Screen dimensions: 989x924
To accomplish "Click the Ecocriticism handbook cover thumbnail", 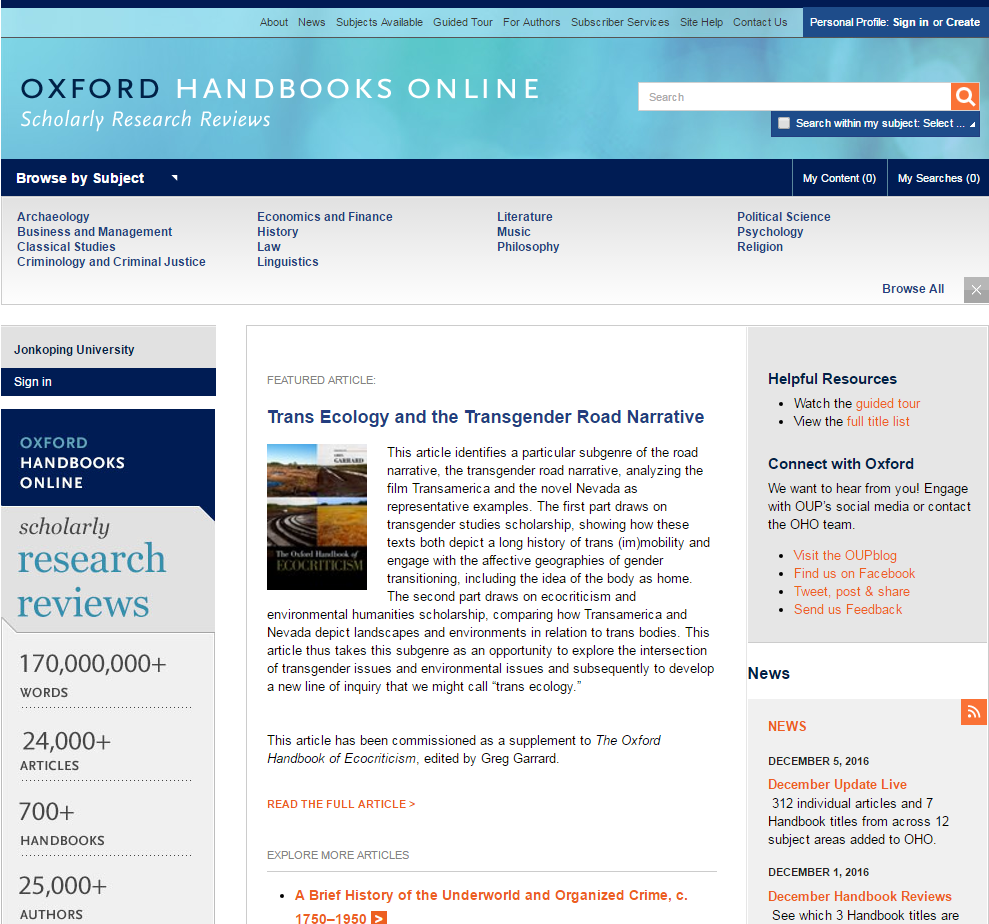I will [x=316, y=516].
